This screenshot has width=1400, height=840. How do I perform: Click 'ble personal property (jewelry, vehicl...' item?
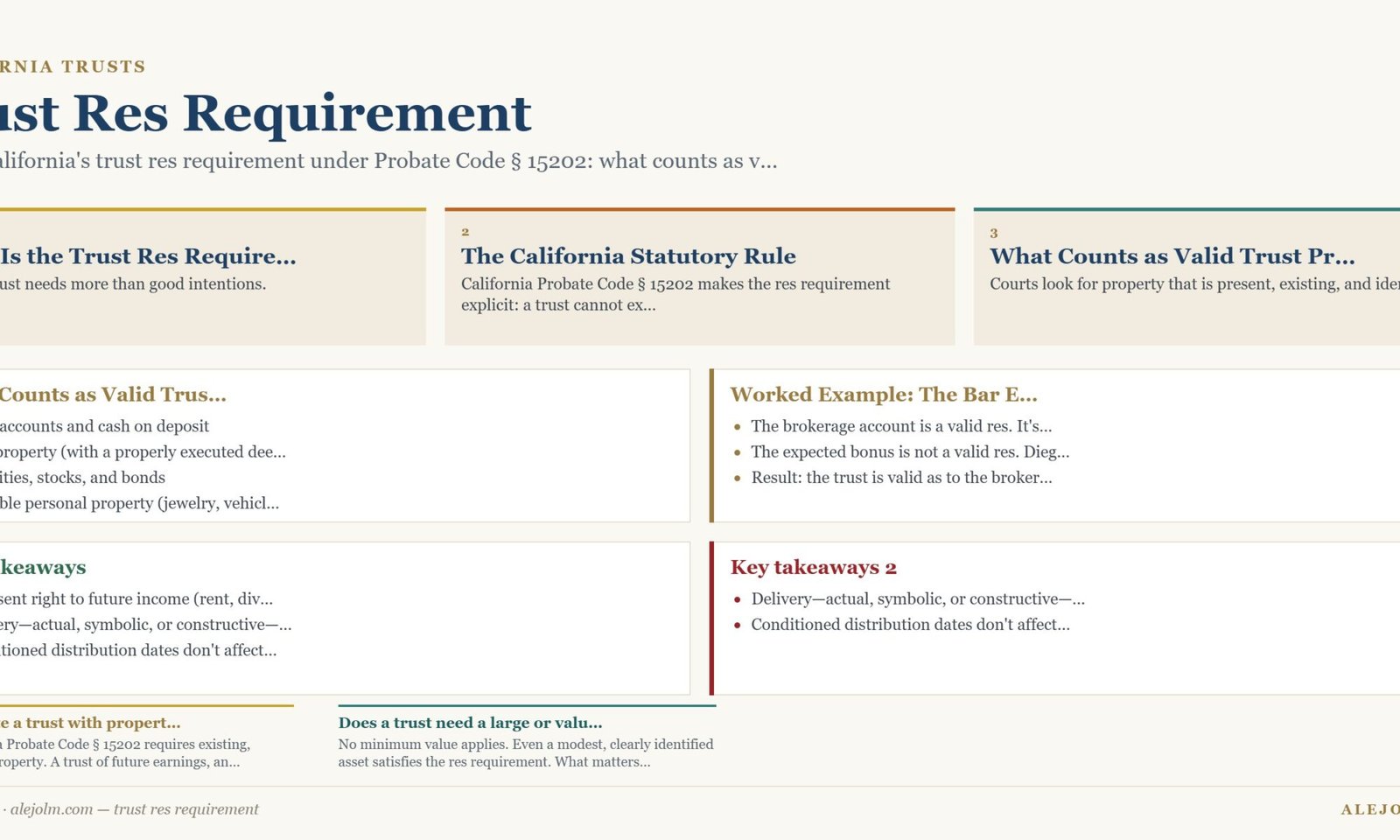[139, 503]
